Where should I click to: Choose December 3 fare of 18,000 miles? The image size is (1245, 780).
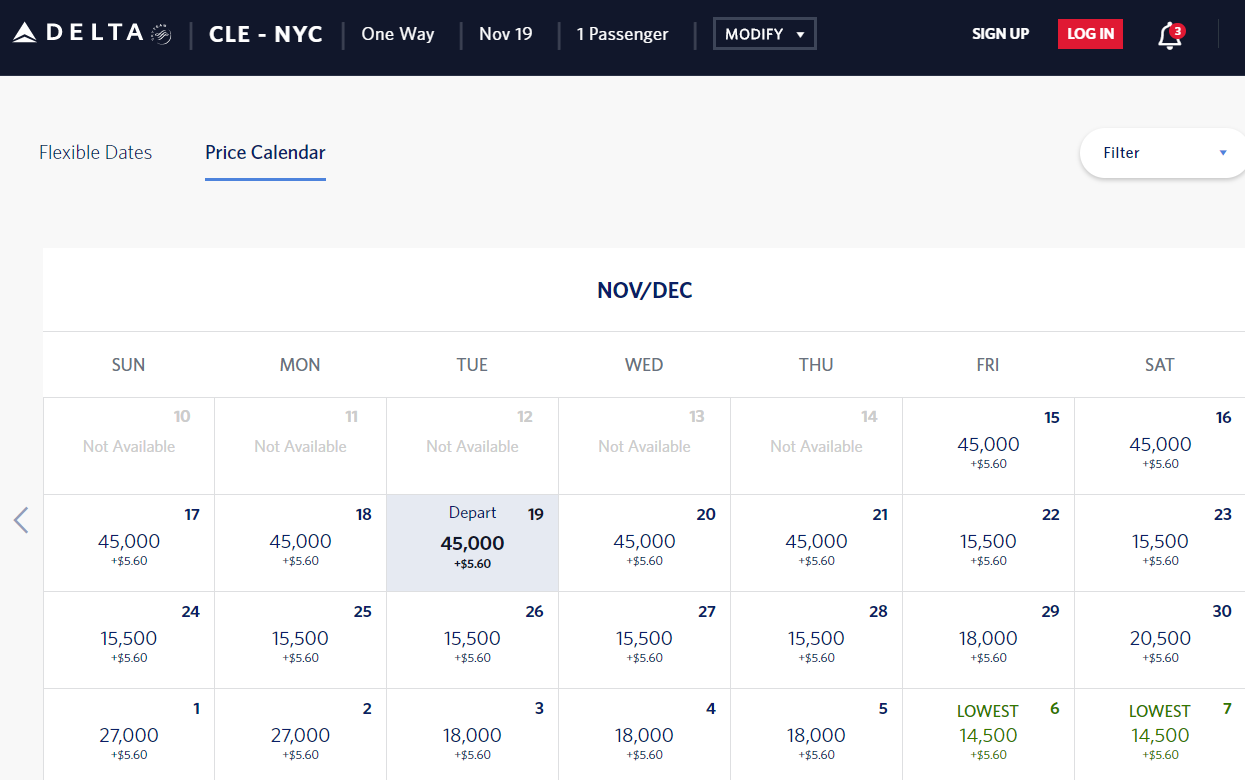tap(472, 737)
